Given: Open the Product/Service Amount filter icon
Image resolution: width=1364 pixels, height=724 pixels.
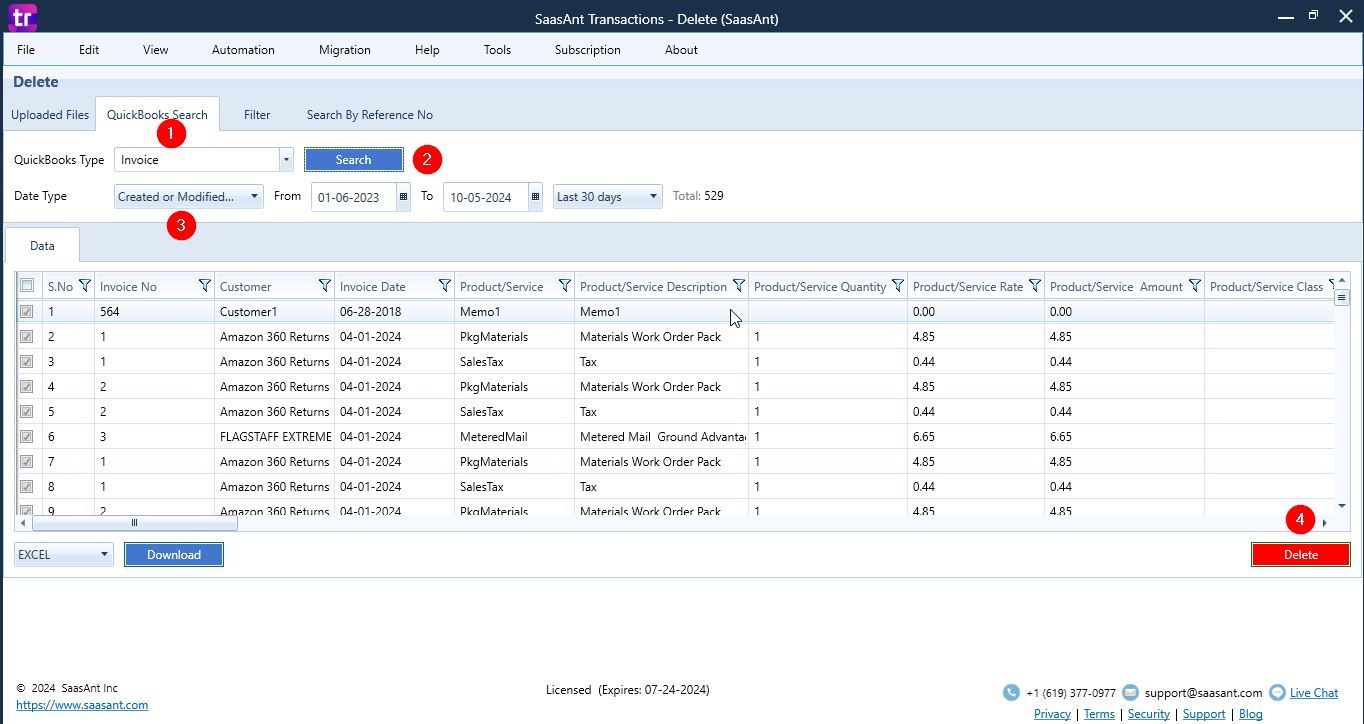Looking at the screenshot, I should (1195, 286).
